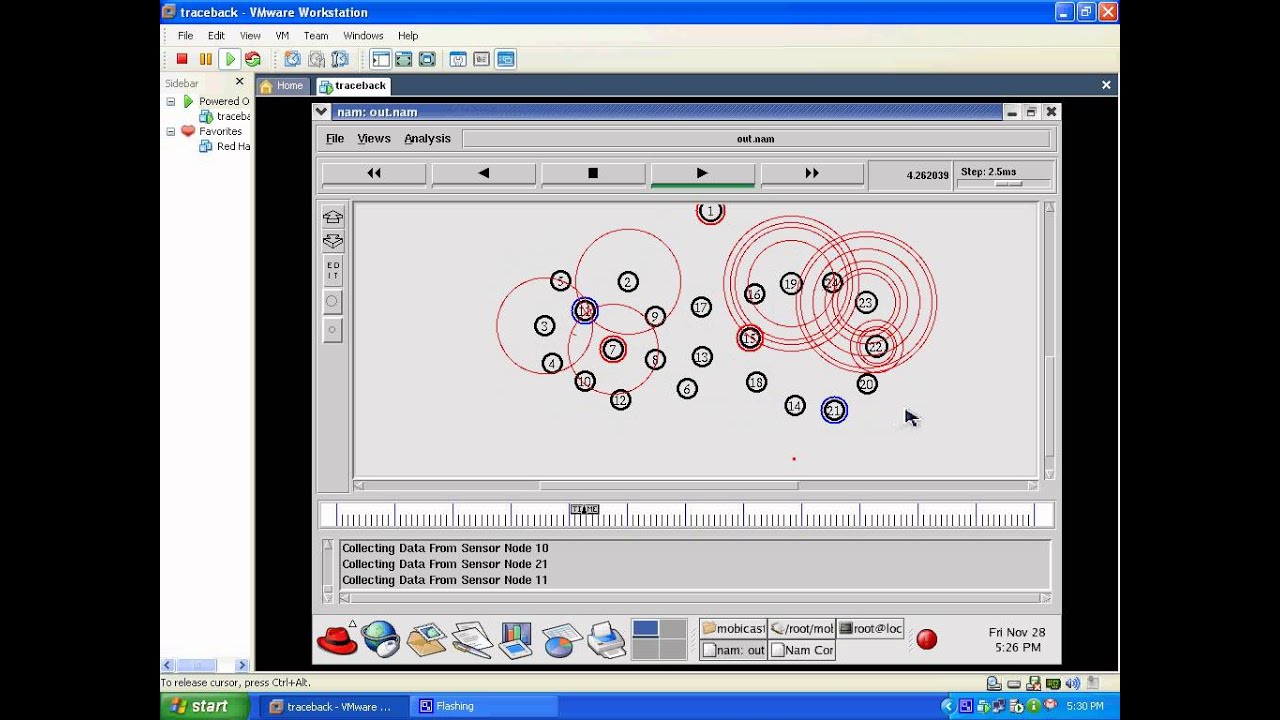Click sensor node 1 in the animation

tap(710, 211)
